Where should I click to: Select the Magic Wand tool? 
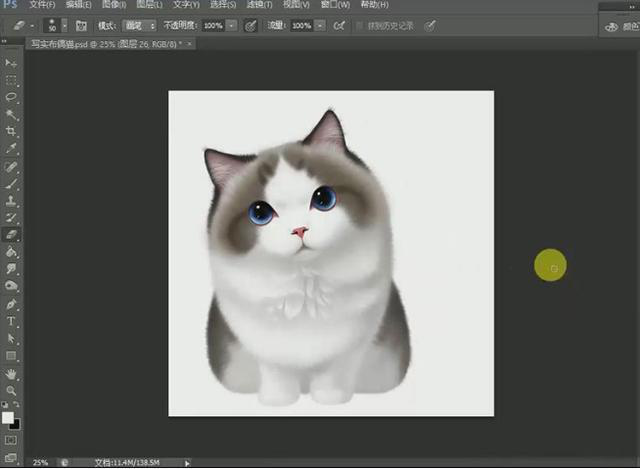tap(12, 114)
